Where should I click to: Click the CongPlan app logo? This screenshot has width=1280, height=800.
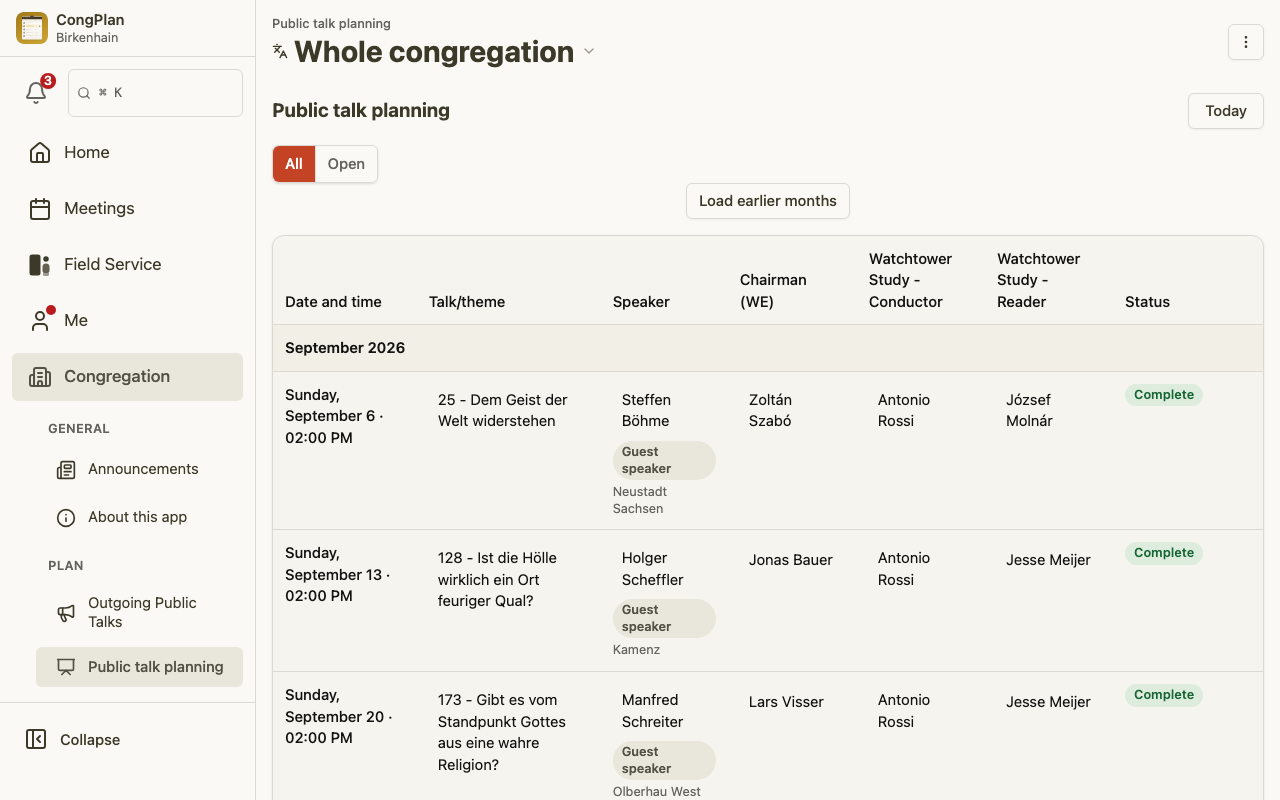(x=32, y=28)
